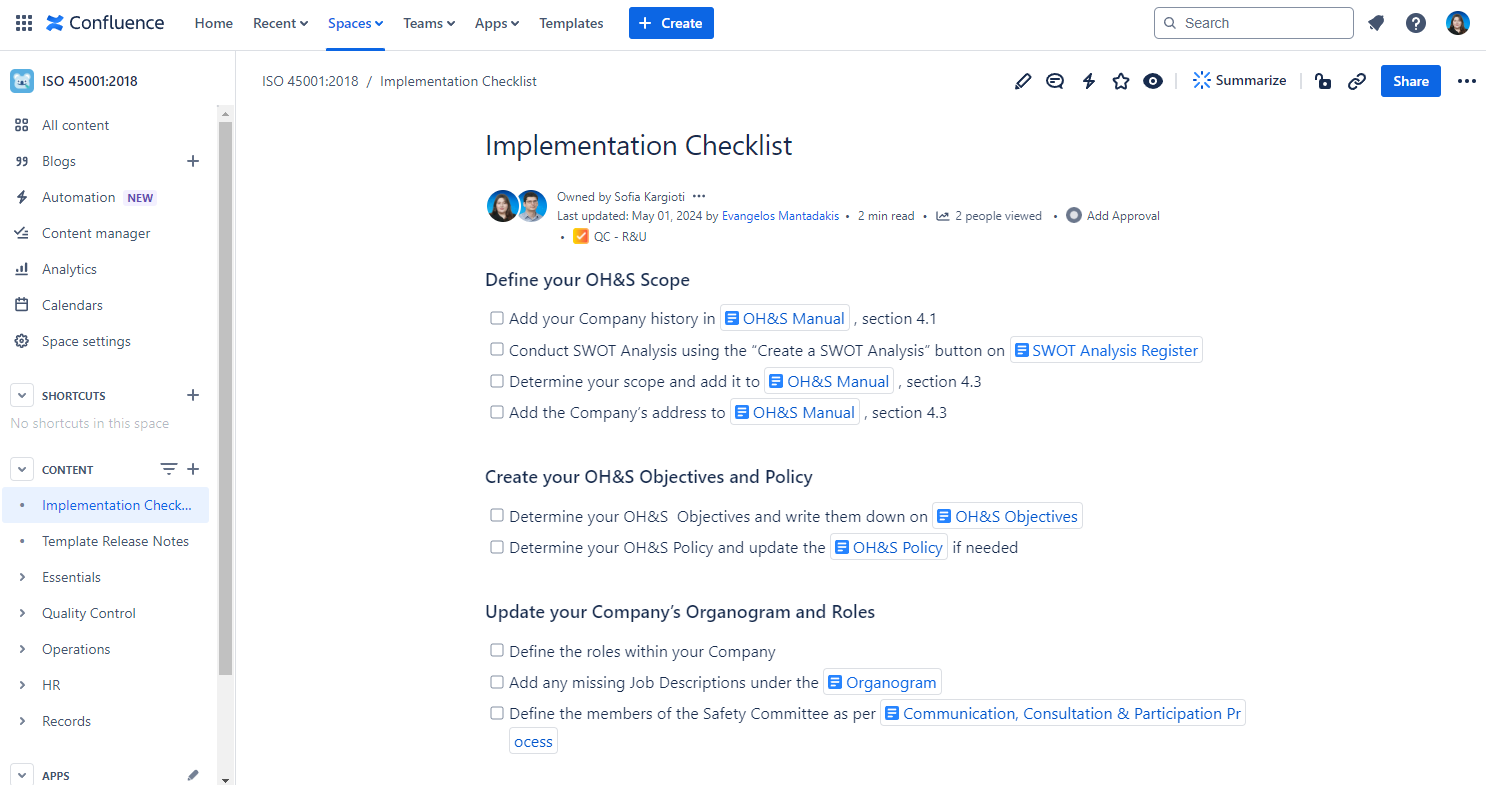Open the notifications bell
The image size is (1486, 785).
1376,23
